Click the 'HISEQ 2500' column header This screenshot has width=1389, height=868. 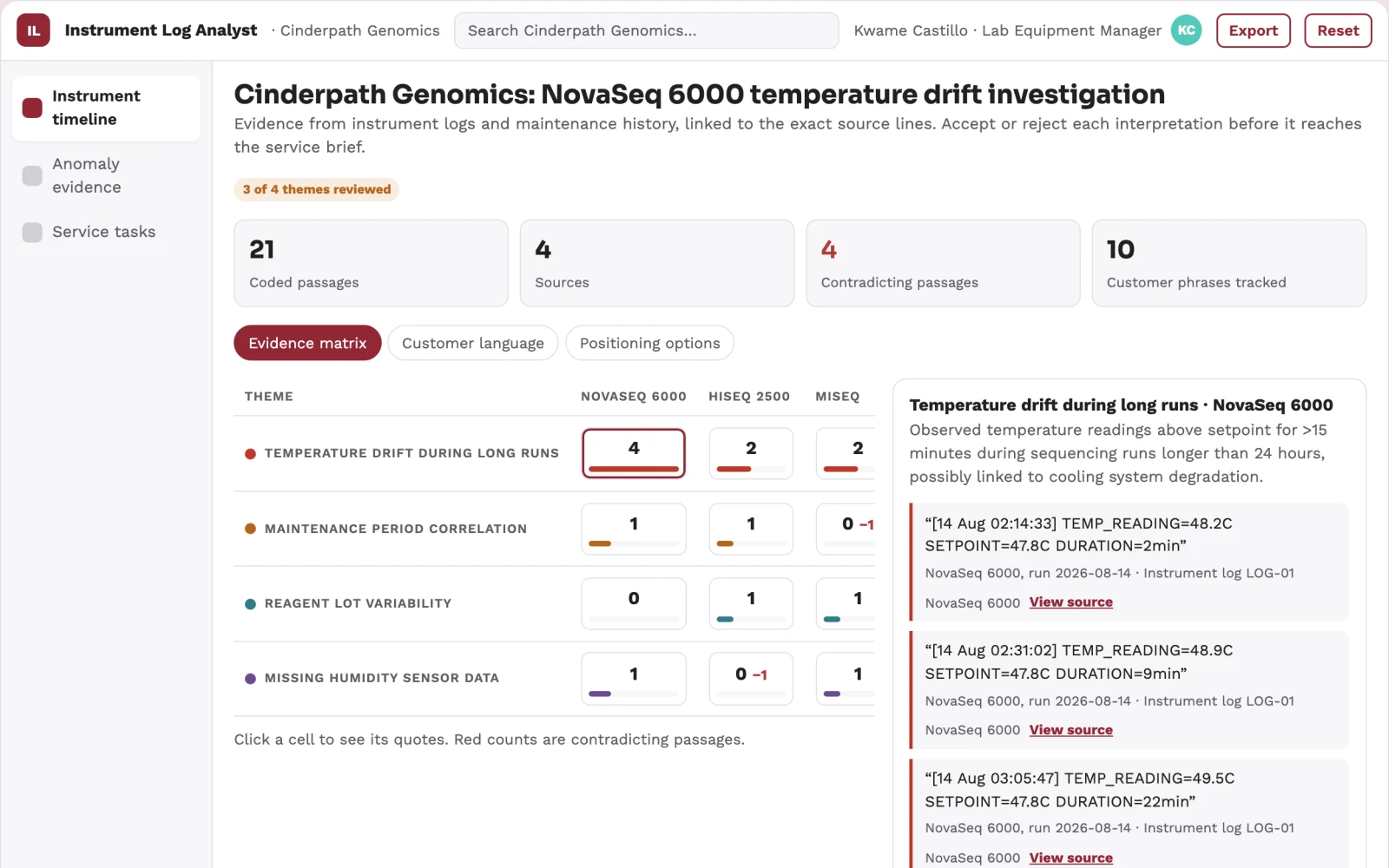pos(749,397)
